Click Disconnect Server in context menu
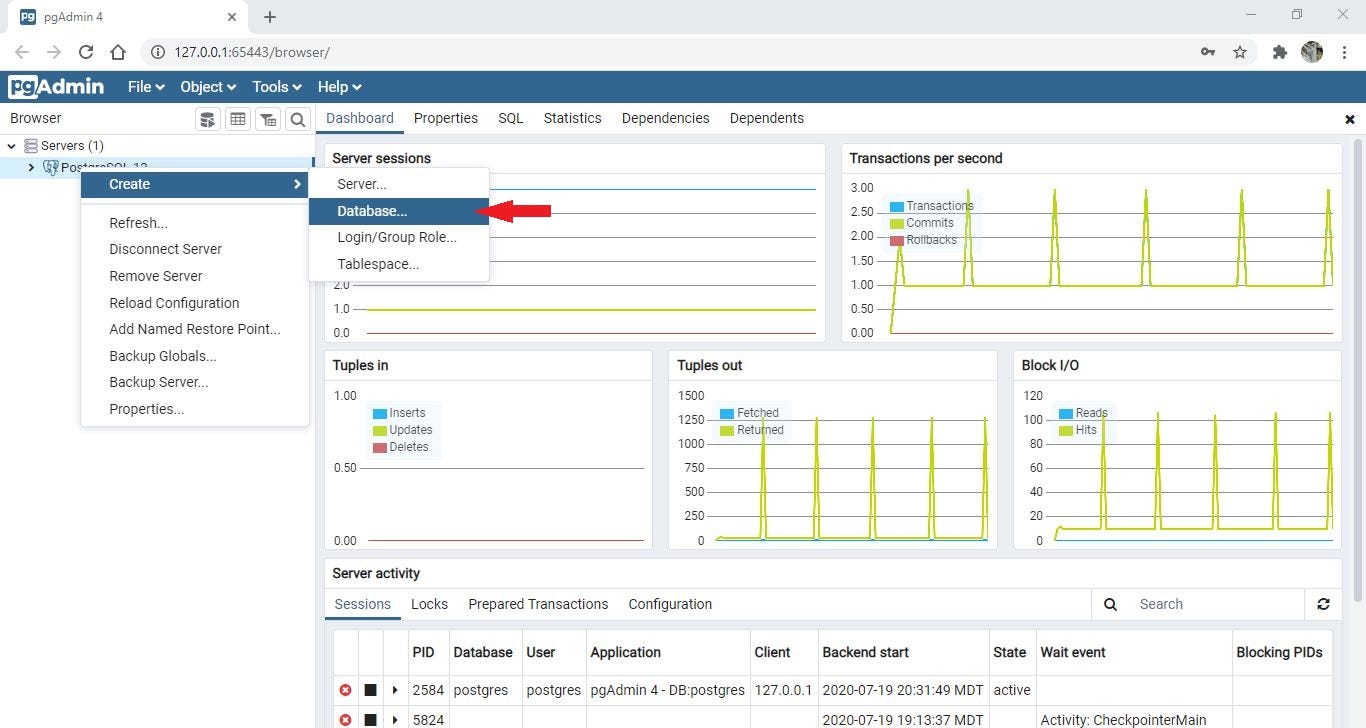Image resolution: width=1366 pixels, height=728 pixels. [x=195, y=249]
